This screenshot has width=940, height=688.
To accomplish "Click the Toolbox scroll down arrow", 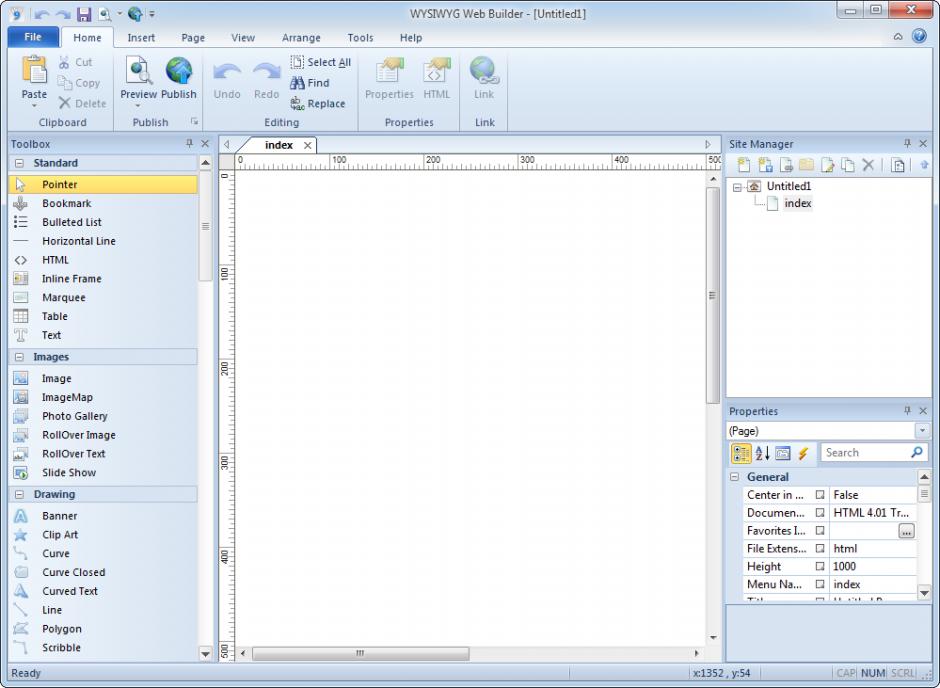I will 206,654.
